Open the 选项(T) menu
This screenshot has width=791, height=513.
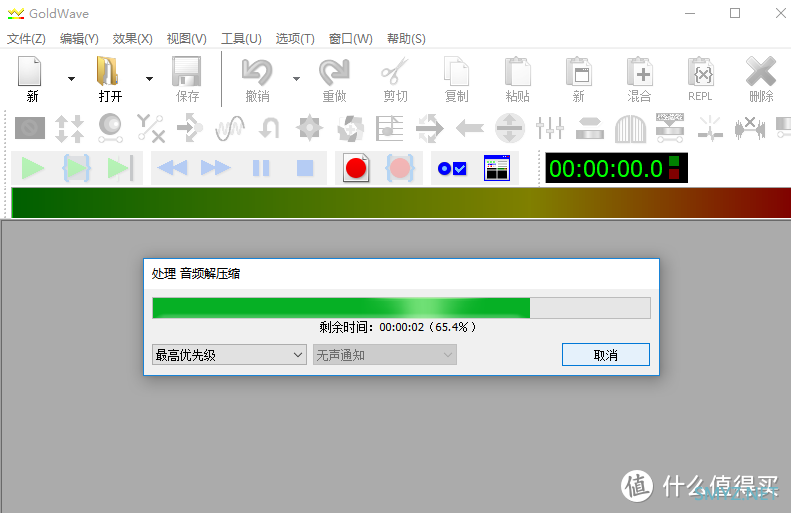(x=295, y=39)
